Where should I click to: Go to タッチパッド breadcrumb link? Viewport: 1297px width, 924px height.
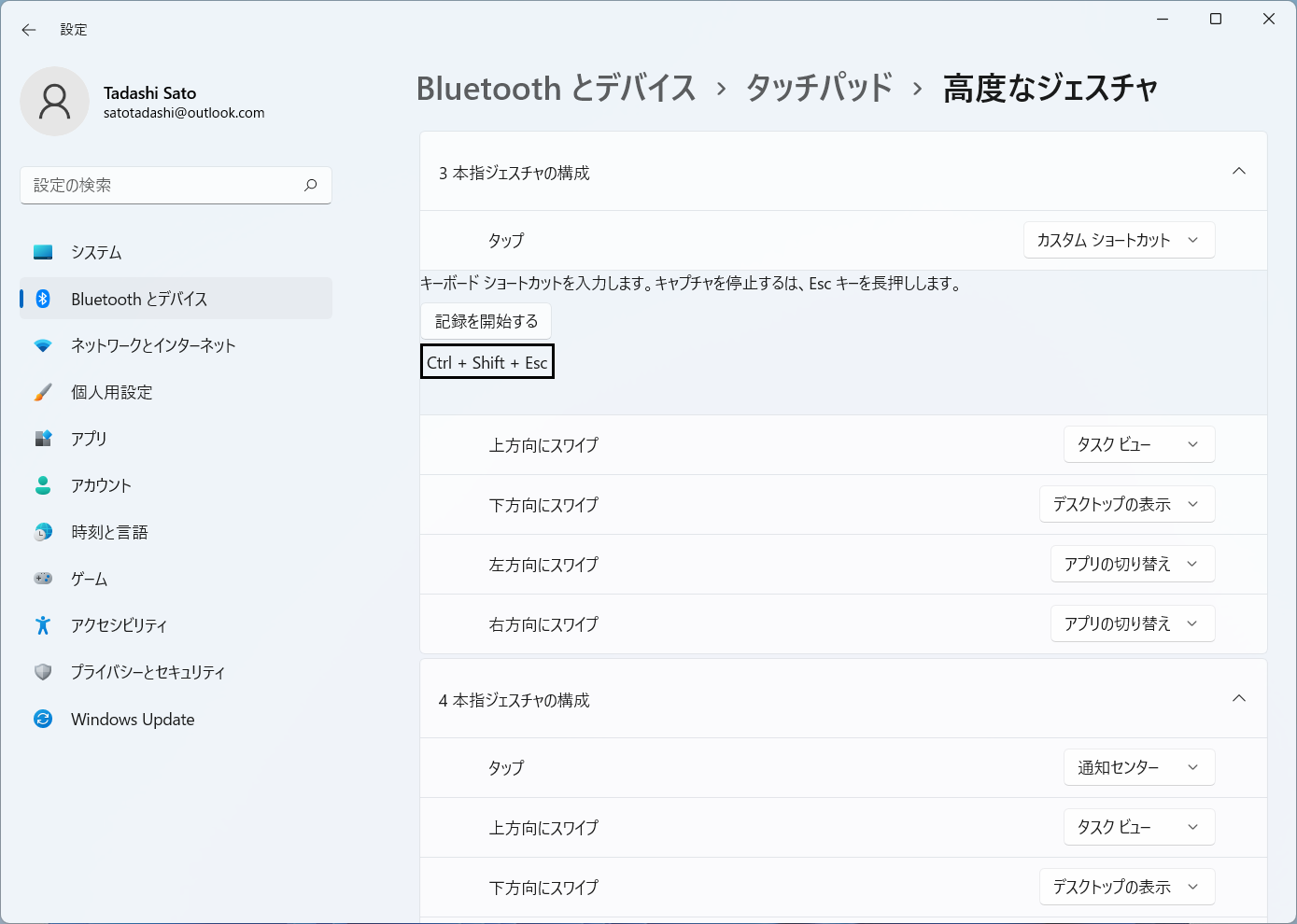click(x=819, y=89)
